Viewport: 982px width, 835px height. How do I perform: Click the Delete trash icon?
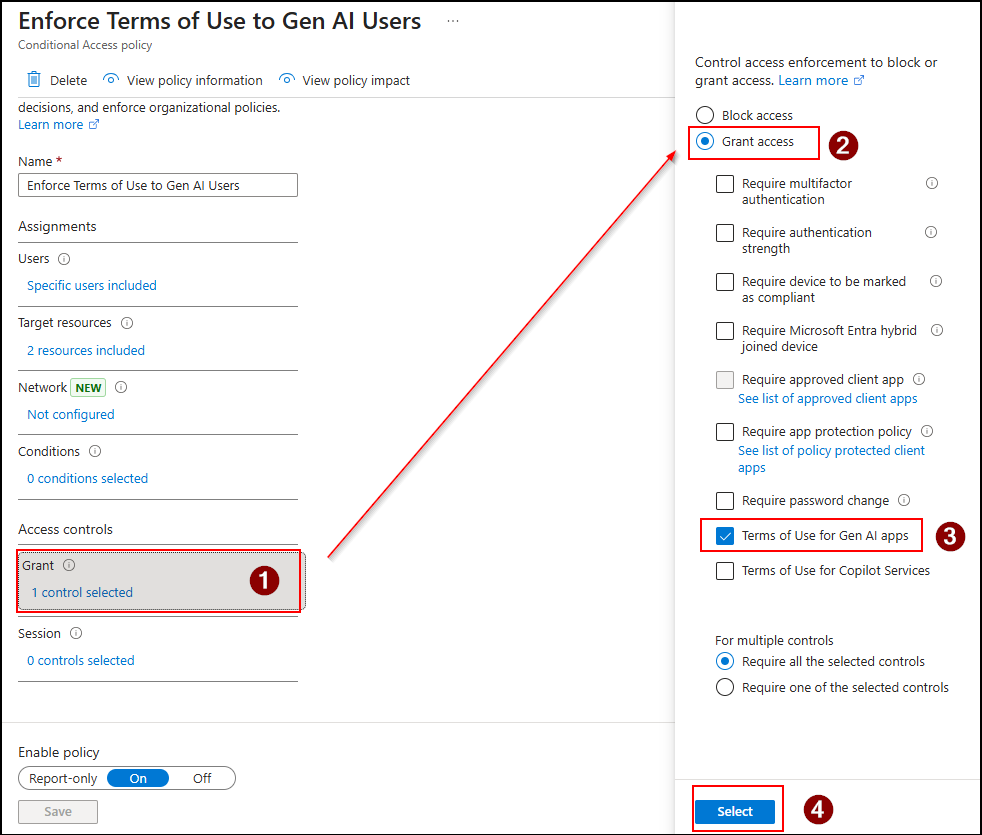34,80
